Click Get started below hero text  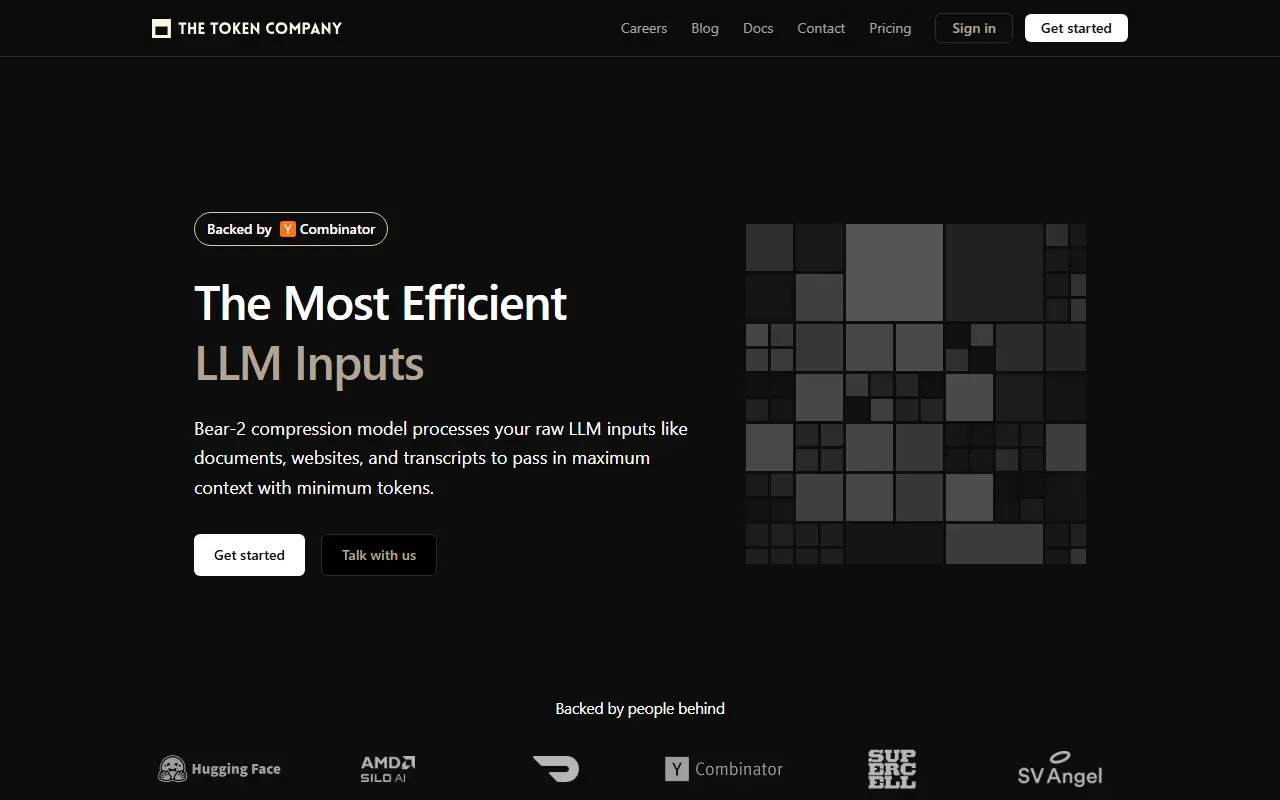[x=249, y=555]
